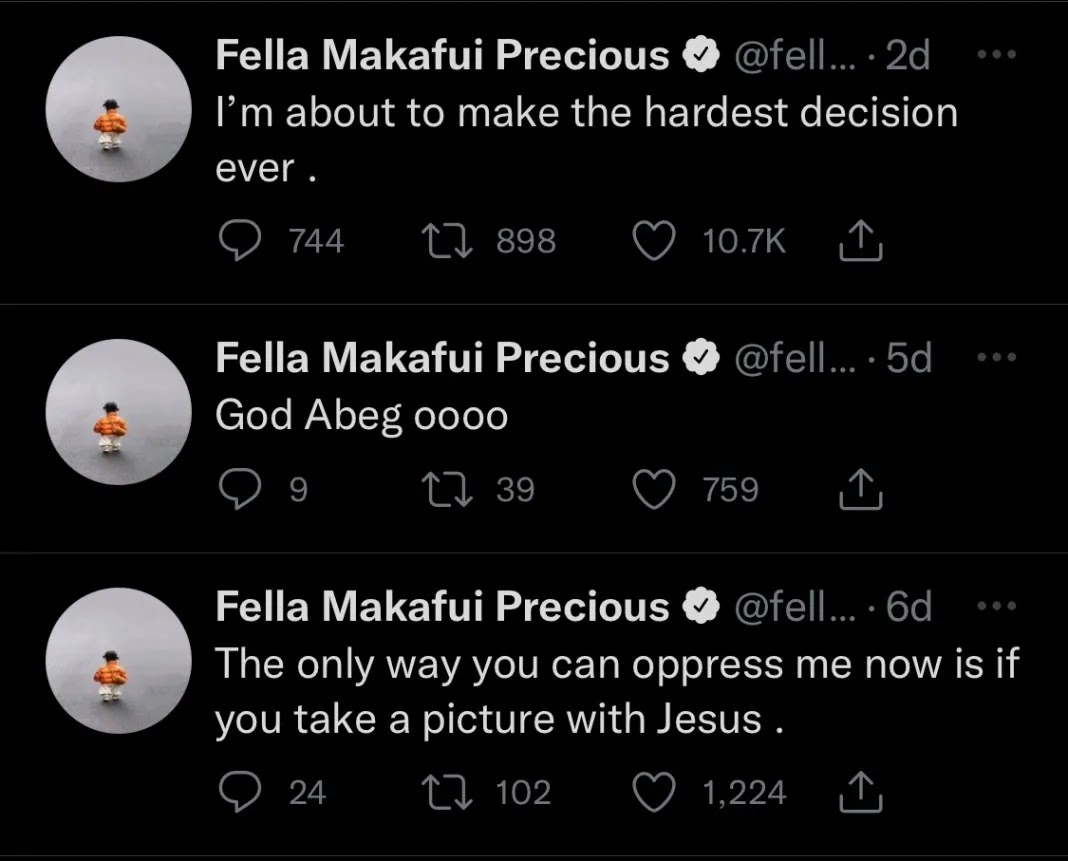Like the 'hardest decision ever' tweet
The width and height of the screenshot is (1068, 861).
coord(655,242)
